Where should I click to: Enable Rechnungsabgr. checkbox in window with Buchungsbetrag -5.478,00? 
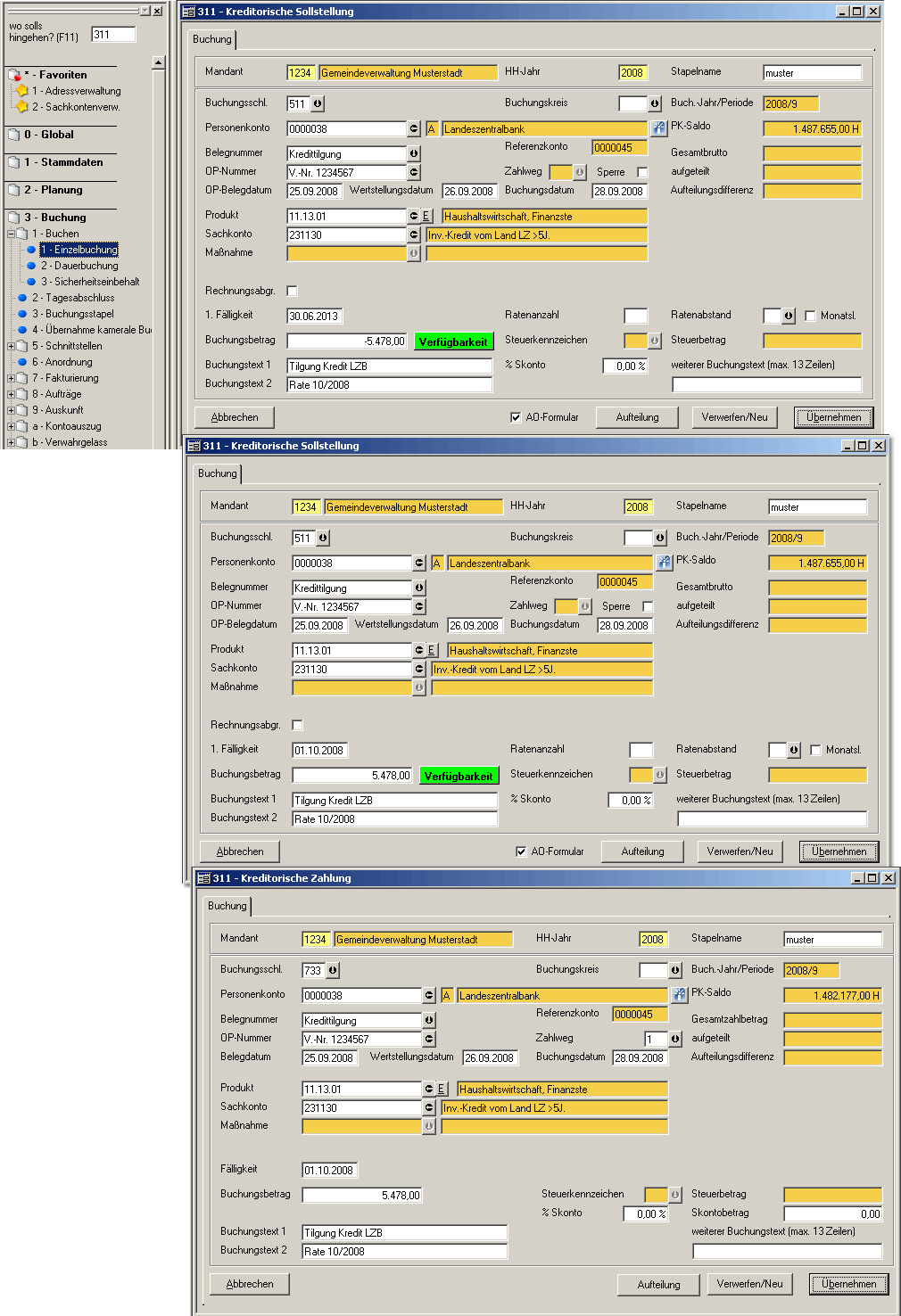click(292, 291)
